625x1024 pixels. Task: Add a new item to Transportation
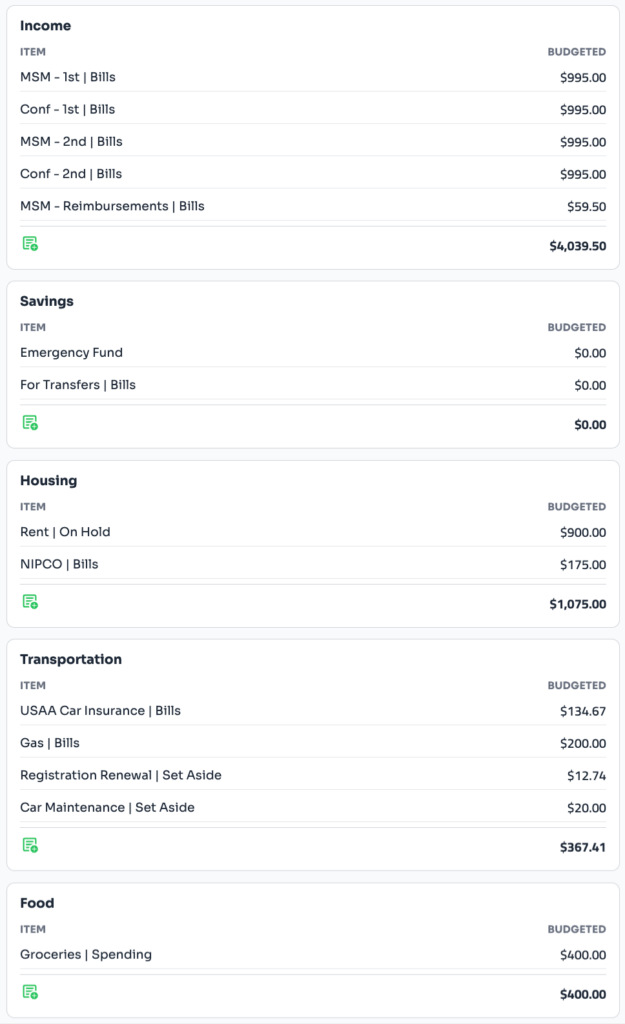pyautogui.click(x=30, y=846)
